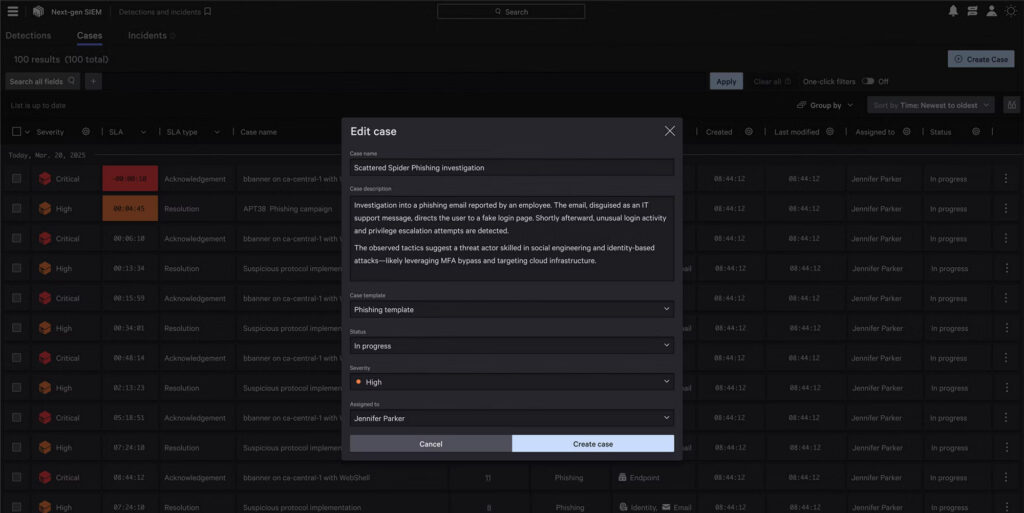Toggle the light/dark theme sun icon

(1010, 12)
